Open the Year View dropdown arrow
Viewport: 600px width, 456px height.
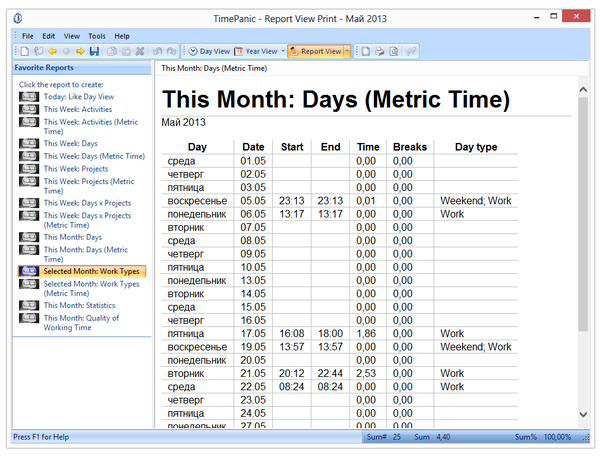pyautogui.click(x=283, y=51)
